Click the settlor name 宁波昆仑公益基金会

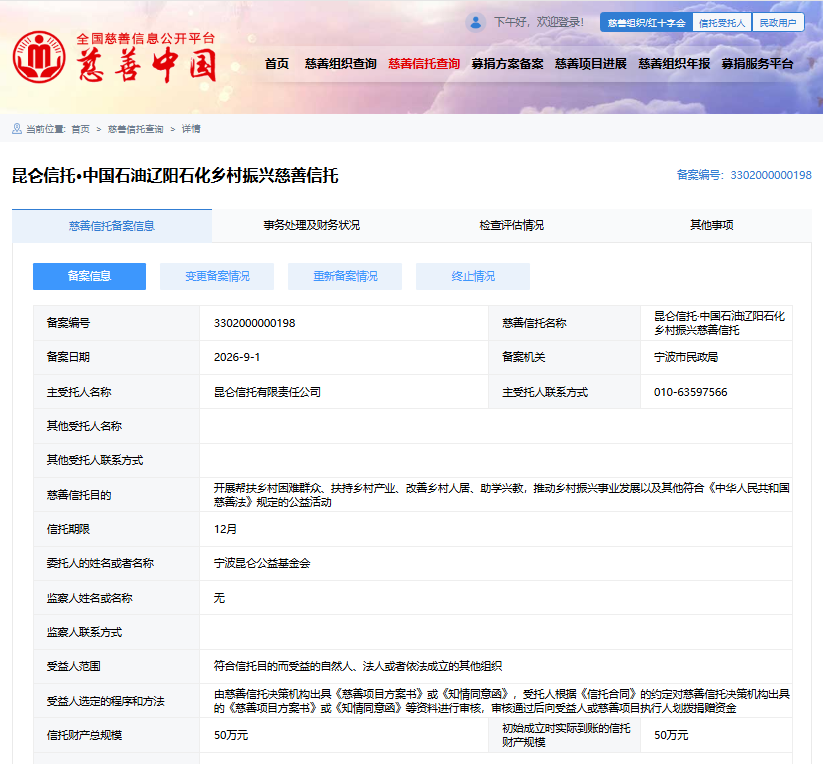(x=262, y=564)
